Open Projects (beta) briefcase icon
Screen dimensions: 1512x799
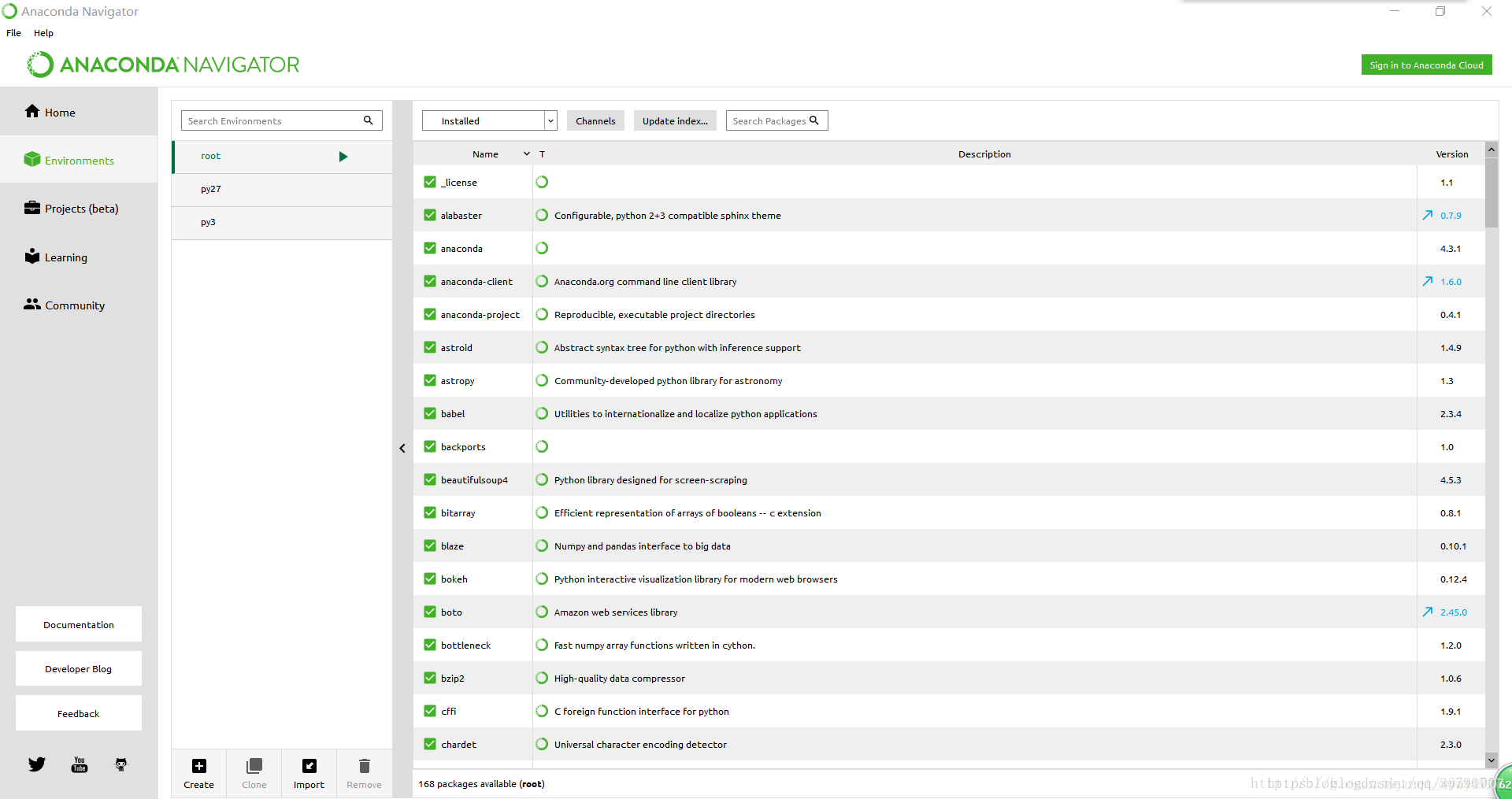32,208
